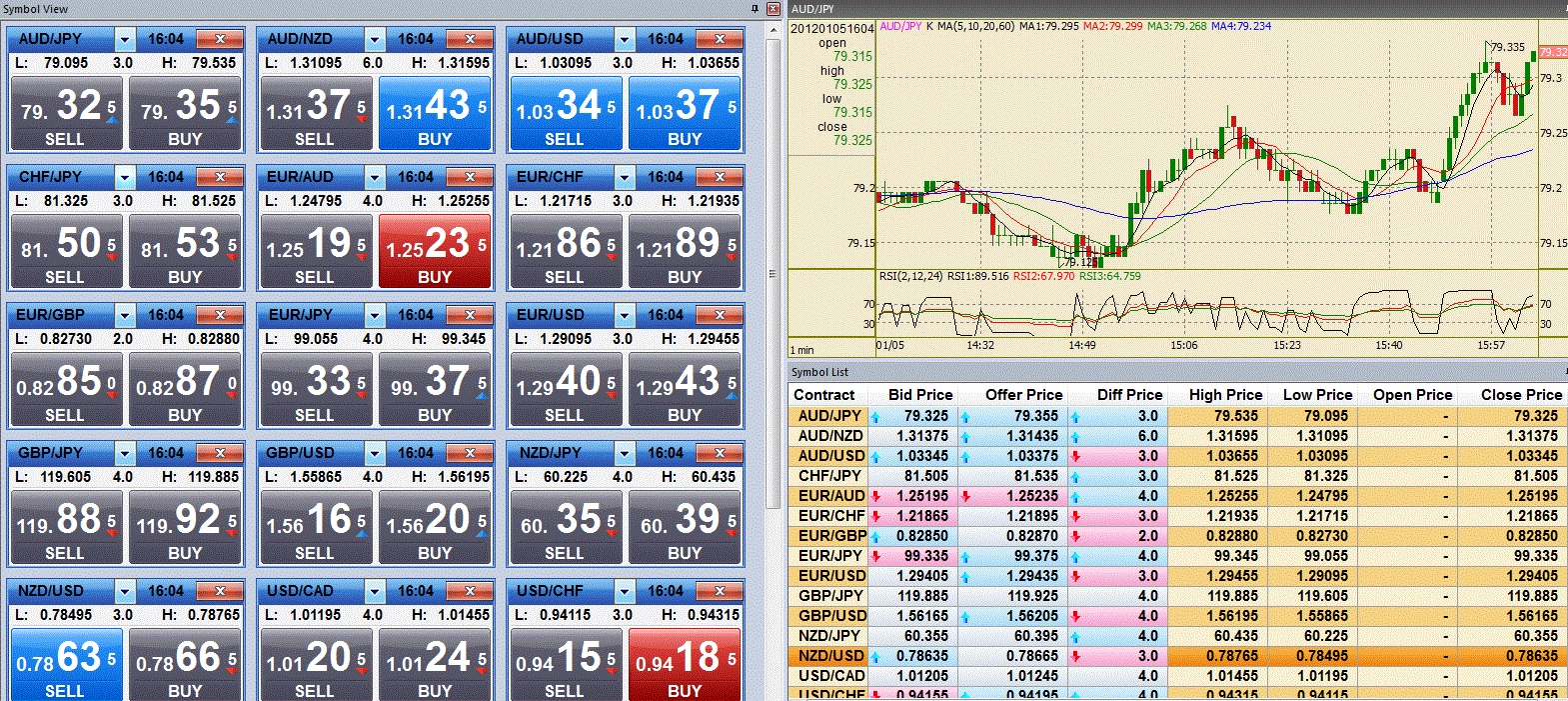
Task: Open the AUD/USD symbol dropdown
Action: 625,40
